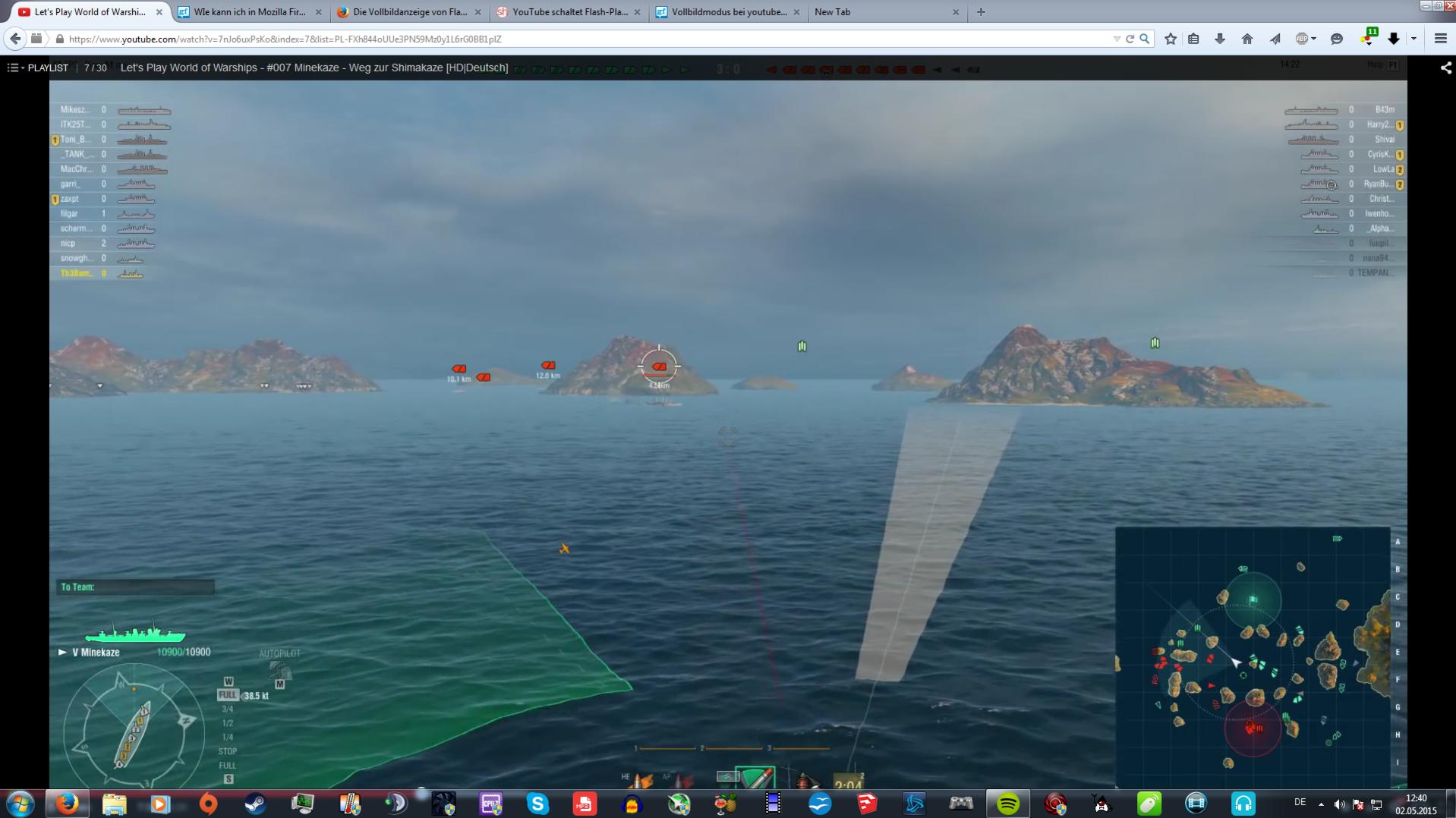1456x818 pixels.
Task: Open TeamSpeak from the taskbar
Action: (396, 804)
